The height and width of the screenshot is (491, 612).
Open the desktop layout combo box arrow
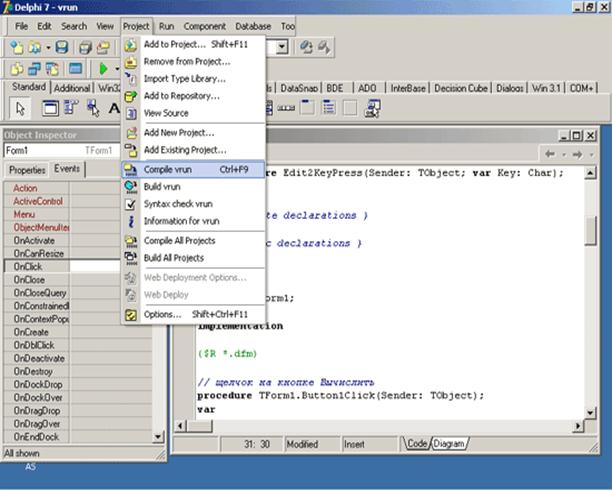click(x=281, y=47)
